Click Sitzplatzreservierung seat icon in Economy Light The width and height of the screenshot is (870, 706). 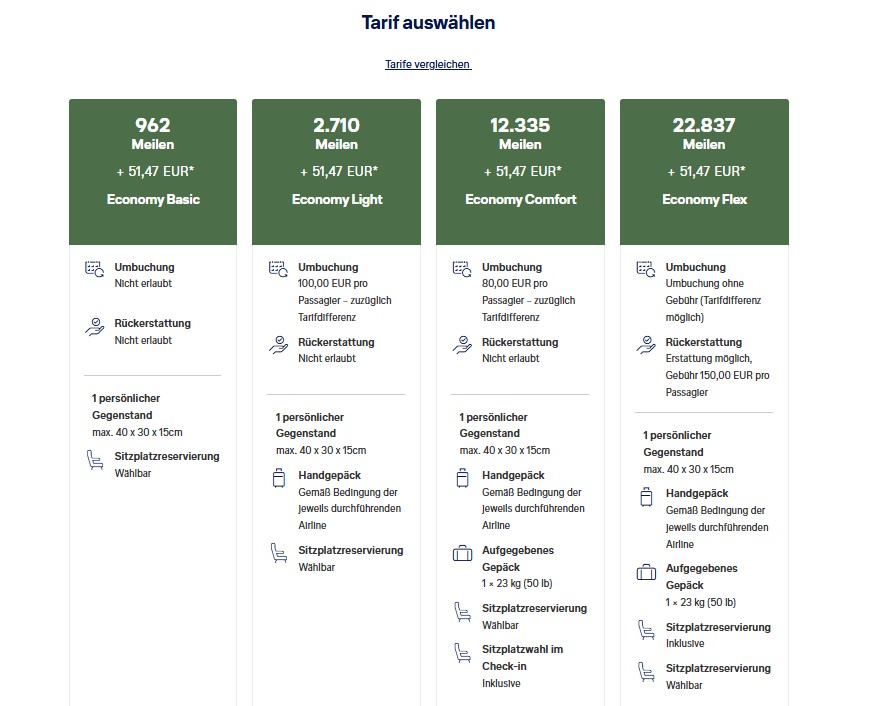pos(279,553)
